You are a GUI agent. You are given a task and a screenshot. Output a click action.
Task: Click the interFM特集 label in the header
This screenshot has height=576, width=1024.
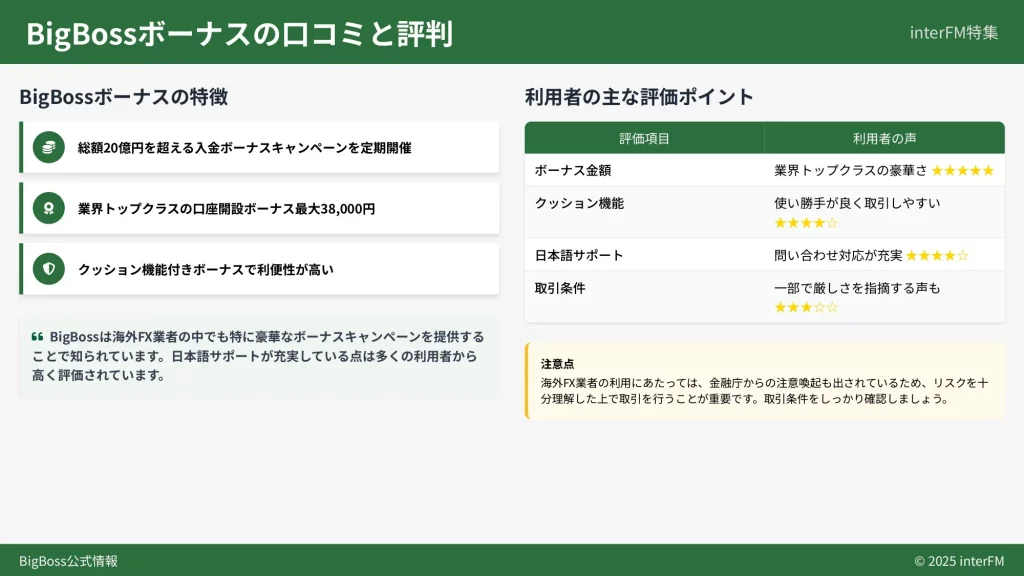click(953, 32)
